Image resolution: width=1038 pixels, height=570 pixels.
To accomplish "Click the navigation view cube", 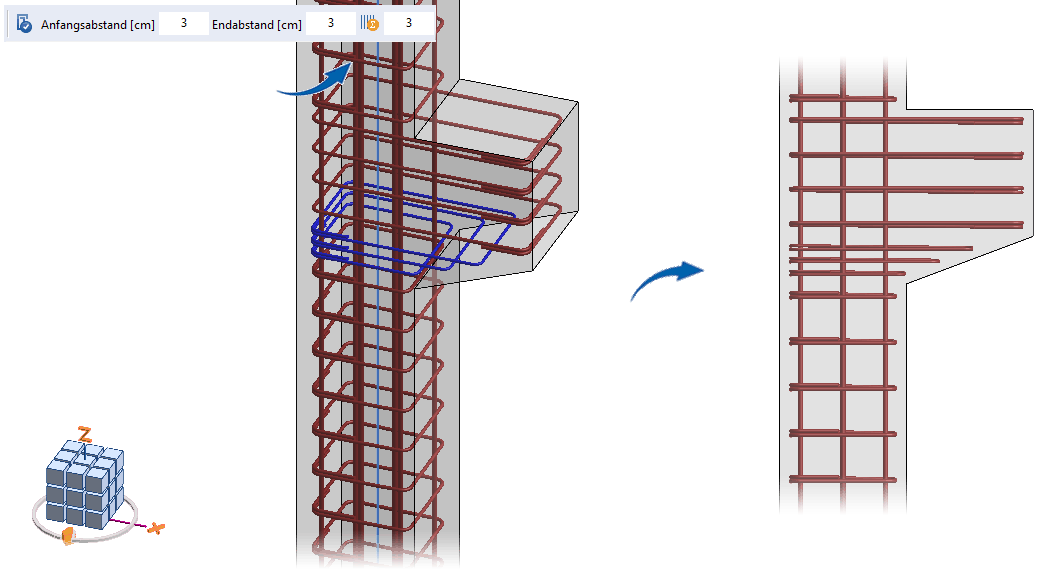I will tap(85, 483).
